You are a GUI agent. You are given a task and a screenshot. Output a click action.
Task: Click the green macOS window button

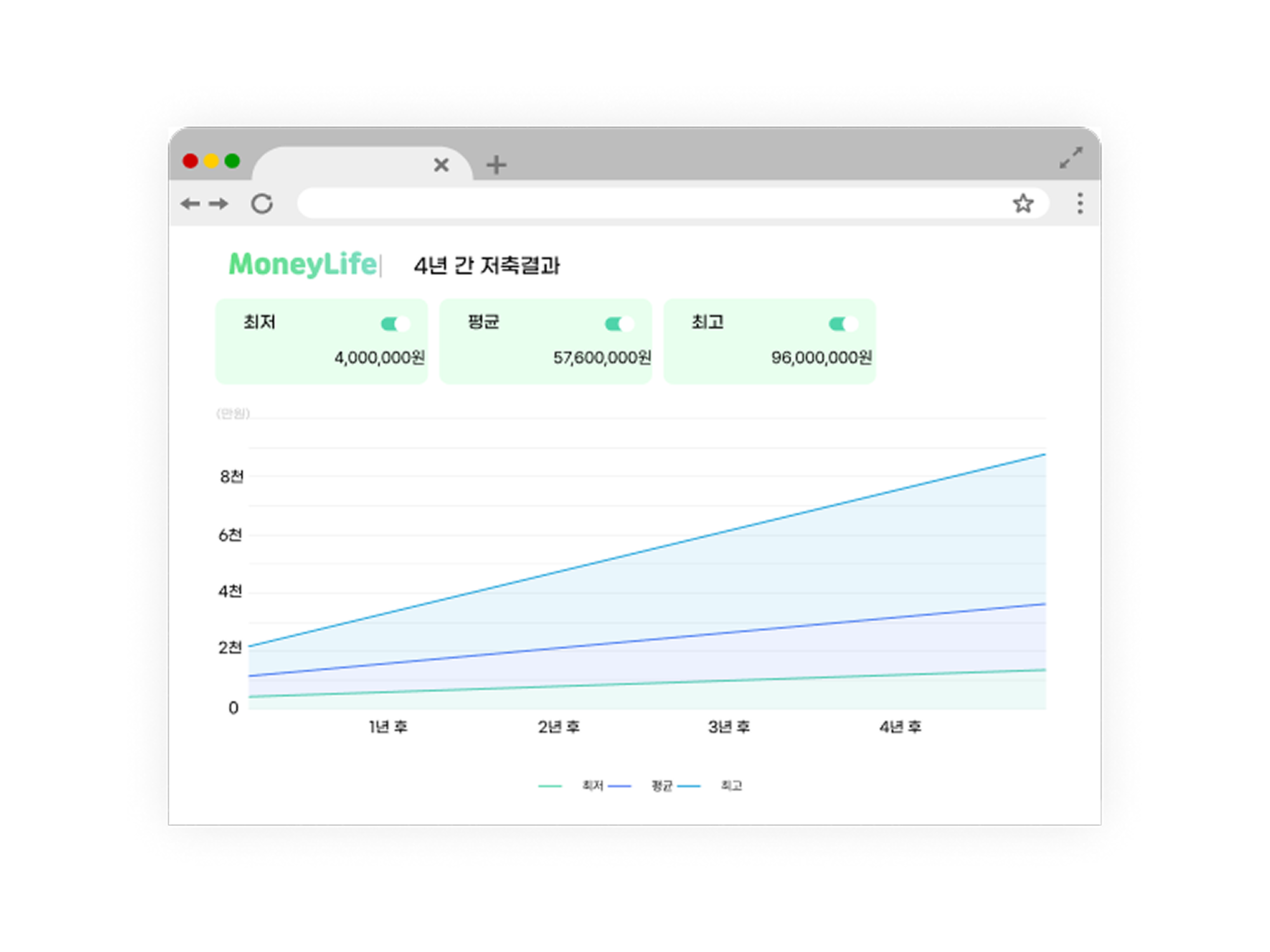point(232,161)
